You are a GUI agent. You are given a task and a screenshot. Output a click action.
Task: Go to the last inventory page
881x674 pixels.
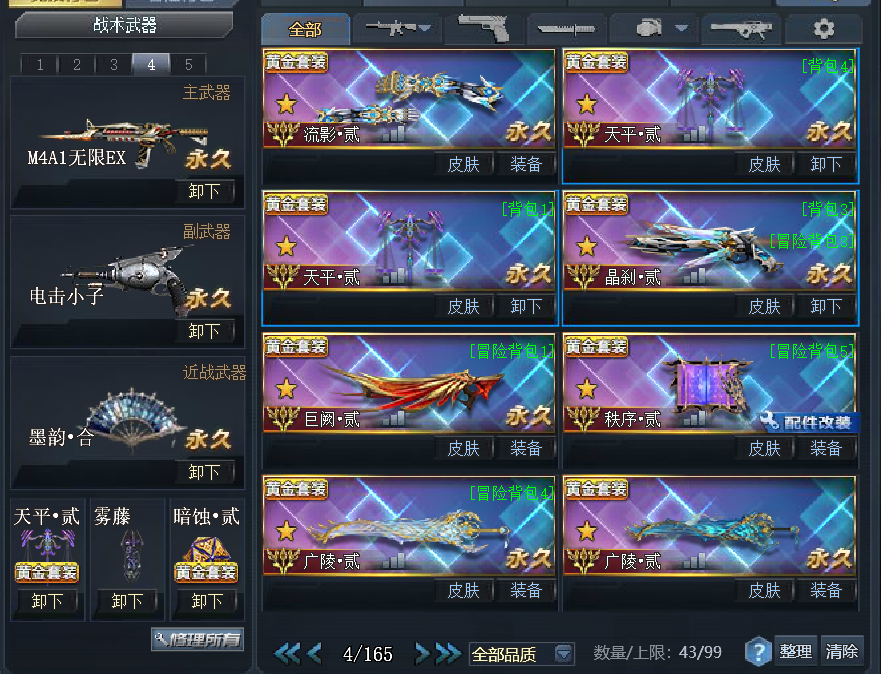pos(448,653)
